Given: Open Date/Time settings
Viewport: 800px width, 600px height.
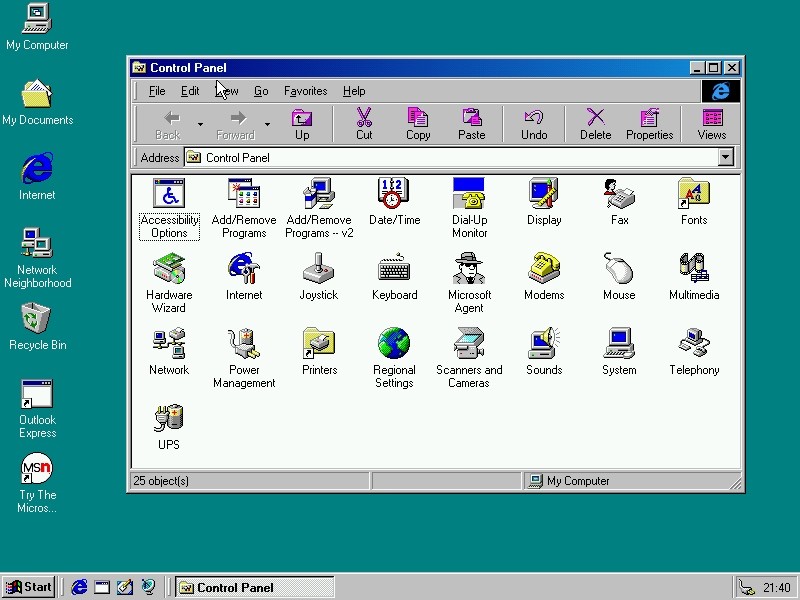Looking at the screenshot, I should pyautogui.click(x=394, y=193).
